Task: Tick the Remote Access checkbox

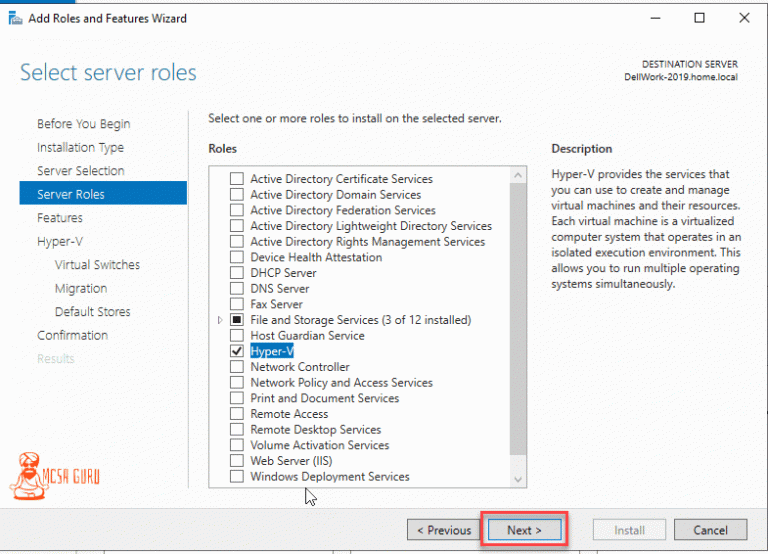Action: coord(237,414)
